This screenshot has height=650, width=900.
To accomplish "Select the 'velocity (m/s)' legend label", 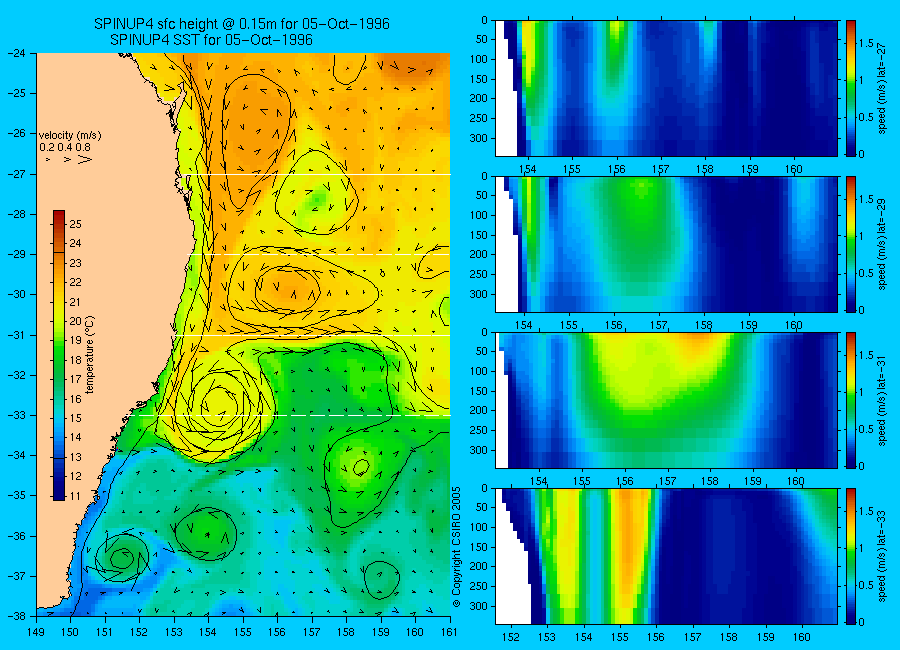I will (69, 136).
